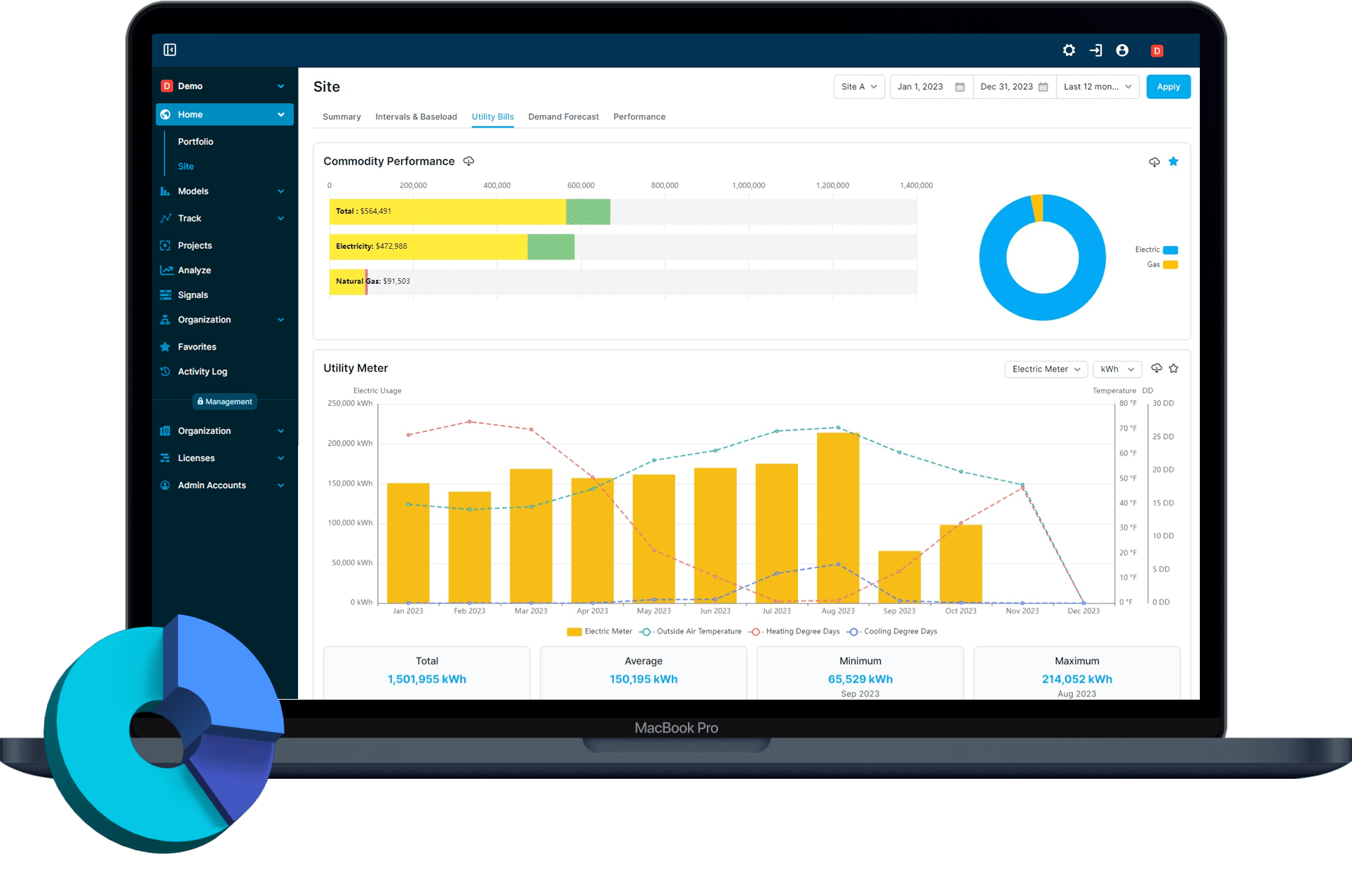Click the Management Organization building icon
The width and height of the screenshot is (1352, 896).
tap(165, 431)
